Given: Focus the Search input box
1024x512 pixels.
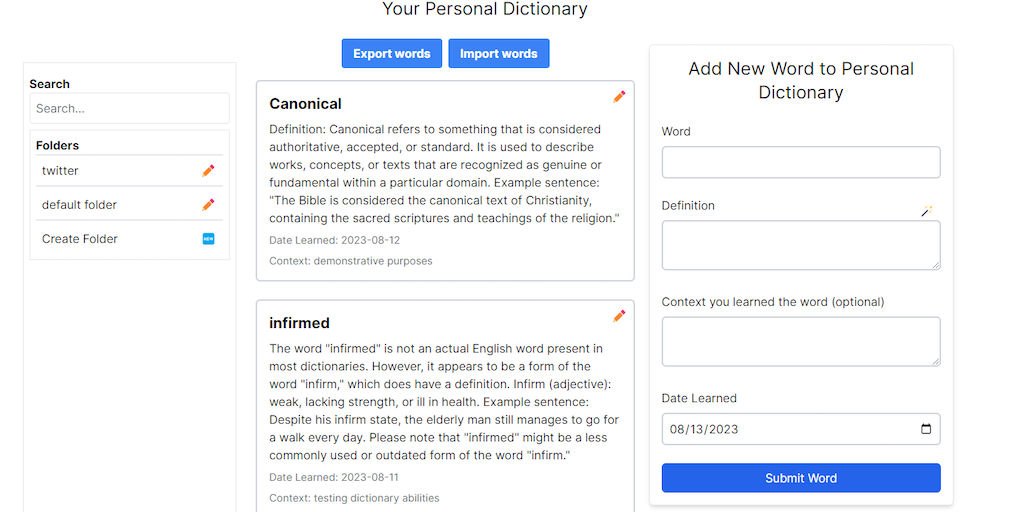Looking at the screenshot, I should pos(129,108).
